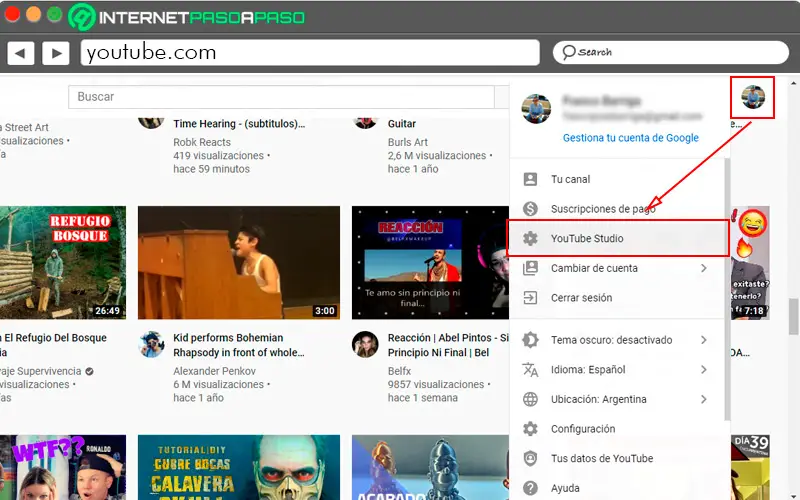Expand the Ubicación chevron arrow
The width and height of the screenshot is (800, 500).
pyautogui.click(x=704, y=399)
